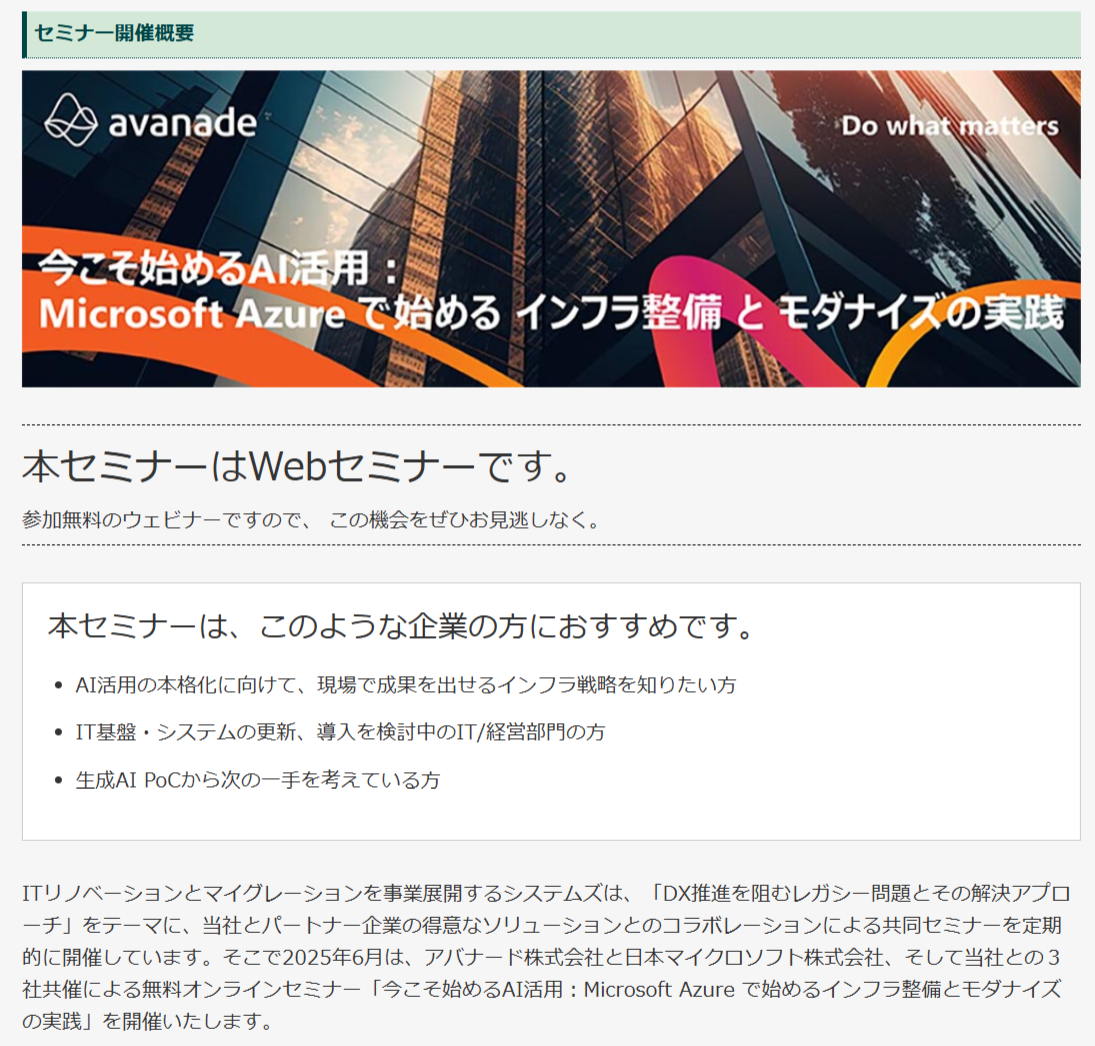Click the banner line 'Microsoft Azure で始める インフラ整備'
Screen dimensions: 1095x1046
(x=381, y=313)
